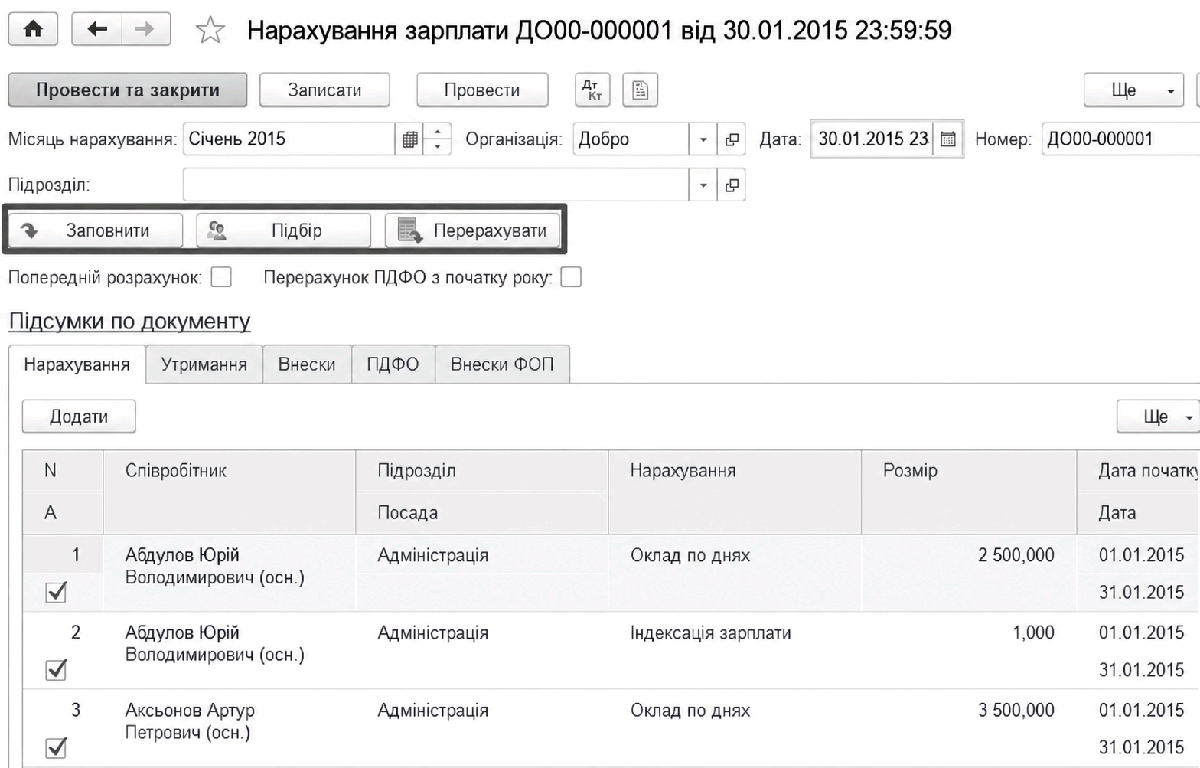Focus the Місяць нарахування field
Image resolution: width=1200 pixels, height=768 pixels.
coord(290,140)
